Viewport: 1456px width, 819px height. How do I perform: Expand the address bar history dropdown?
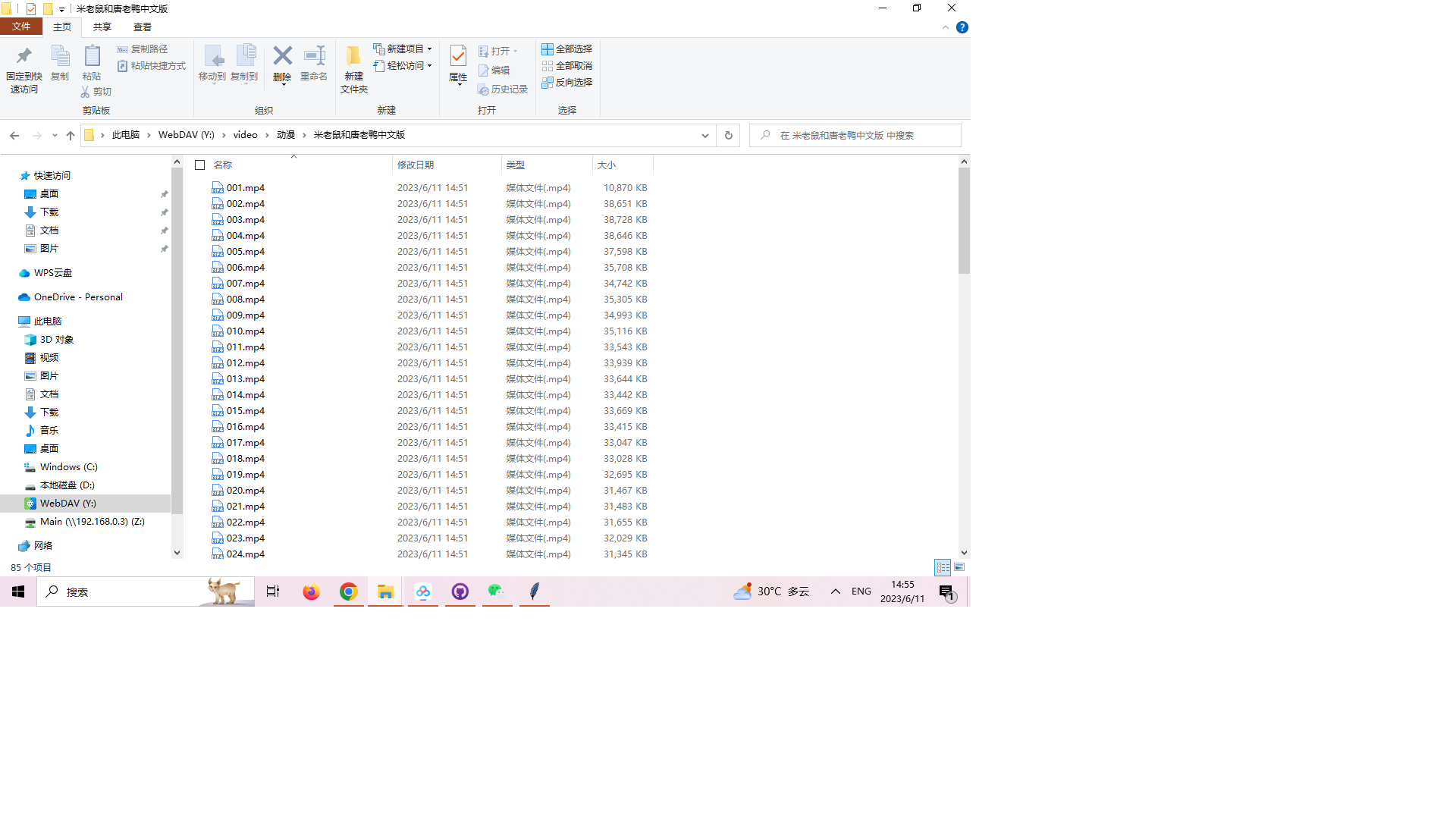pos(704,135)
